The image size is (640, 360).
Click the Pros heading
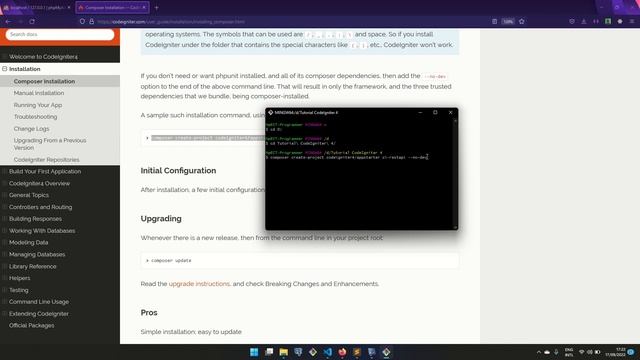pyautogui.click(x=149, y=312)
